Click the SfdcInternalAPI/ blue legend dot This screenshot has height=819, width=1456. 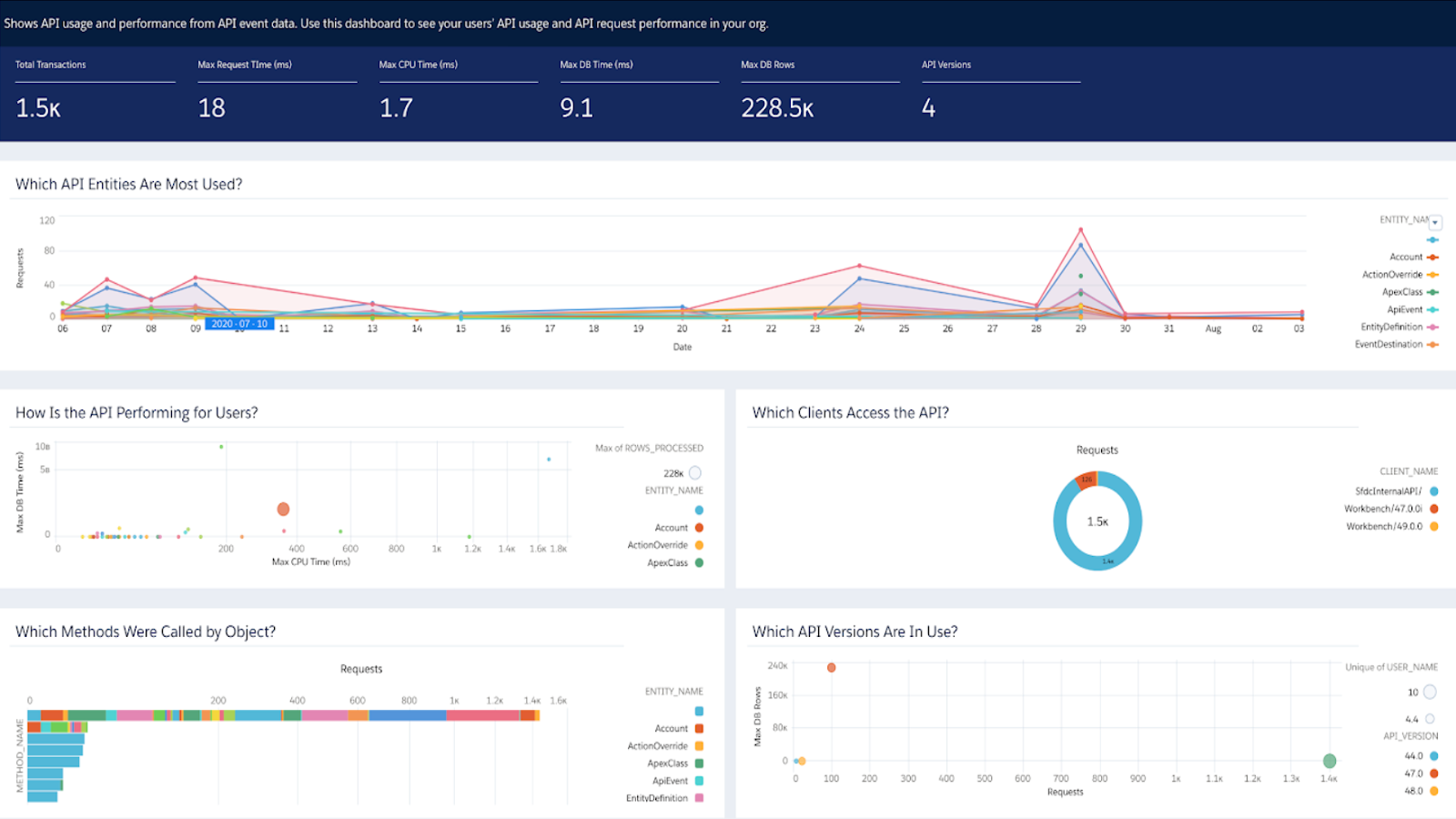[1434, 491]
